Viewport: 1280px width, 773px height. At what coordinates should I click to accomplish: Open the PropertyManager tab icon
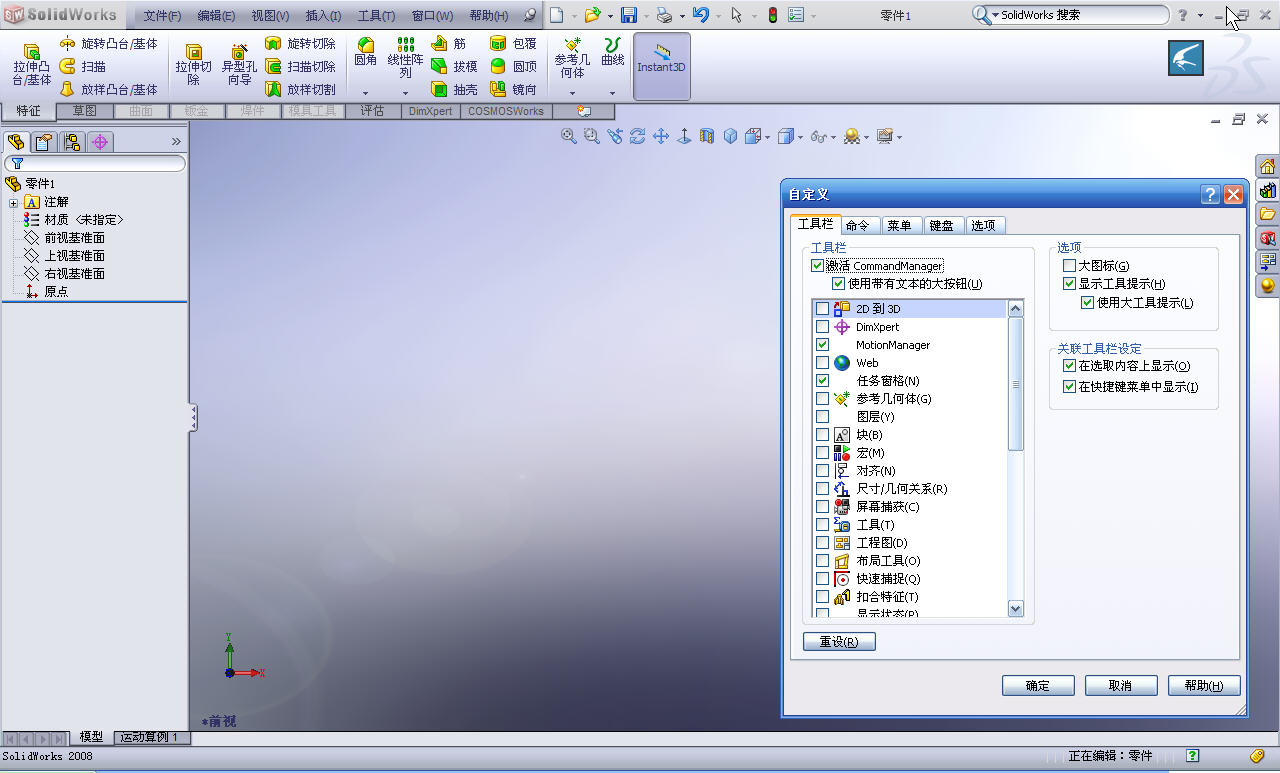(x=44, y=142)
